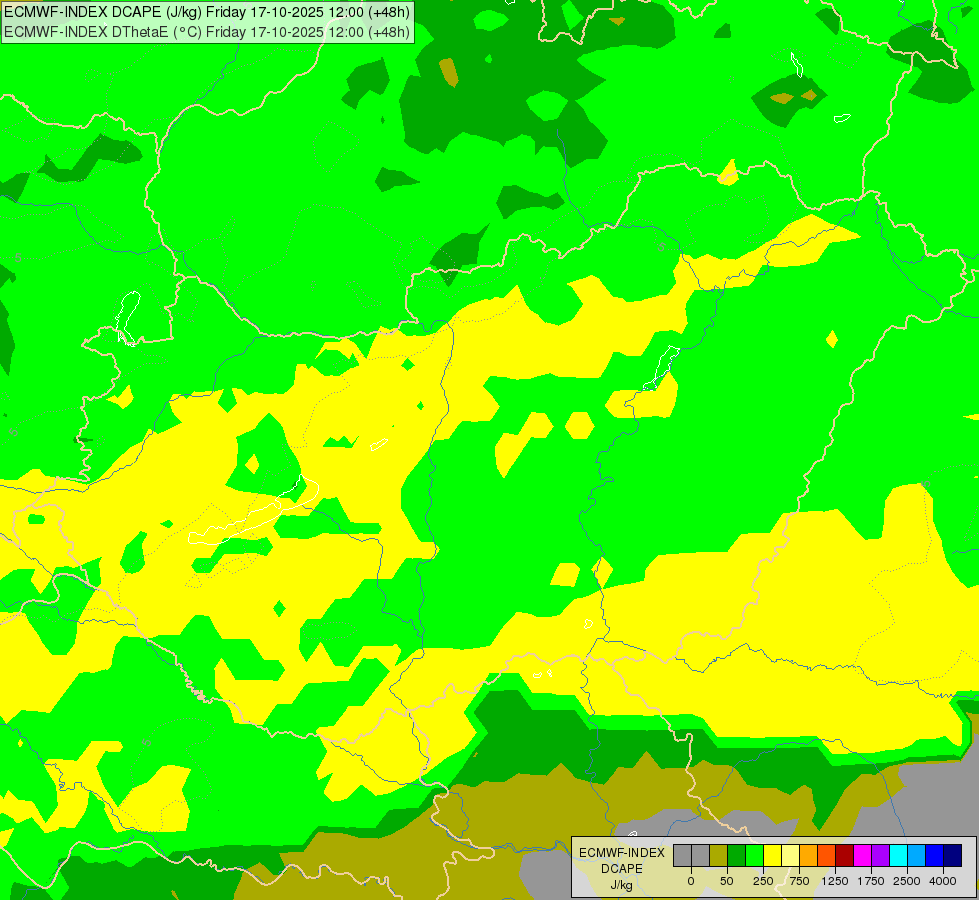Viewport: 979px width, 900px height.
Task: Click the magenta legend swatch
Action: [862, 855]
